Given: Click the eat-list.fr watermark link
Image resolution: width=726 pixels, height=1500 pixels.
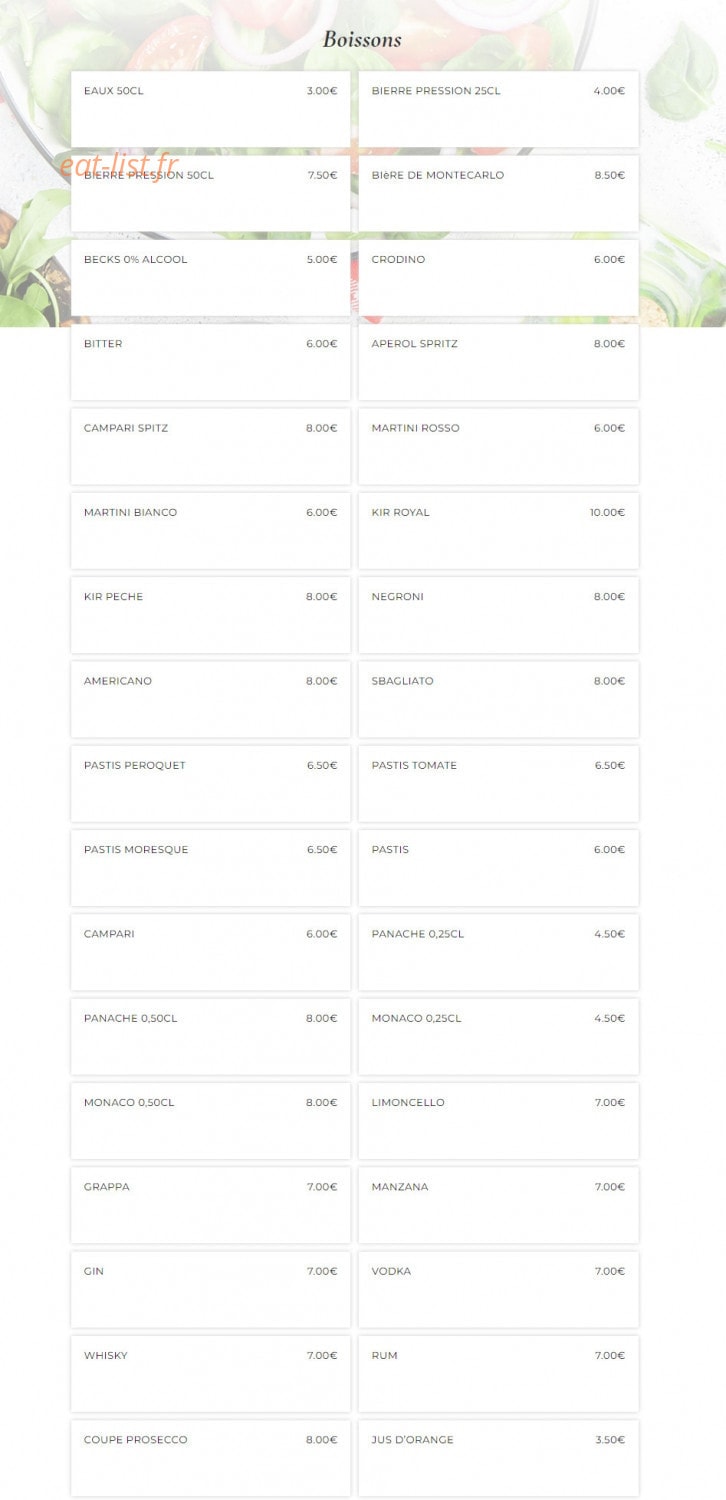Looking at the screenshot, I should click(x=119, y=165).
